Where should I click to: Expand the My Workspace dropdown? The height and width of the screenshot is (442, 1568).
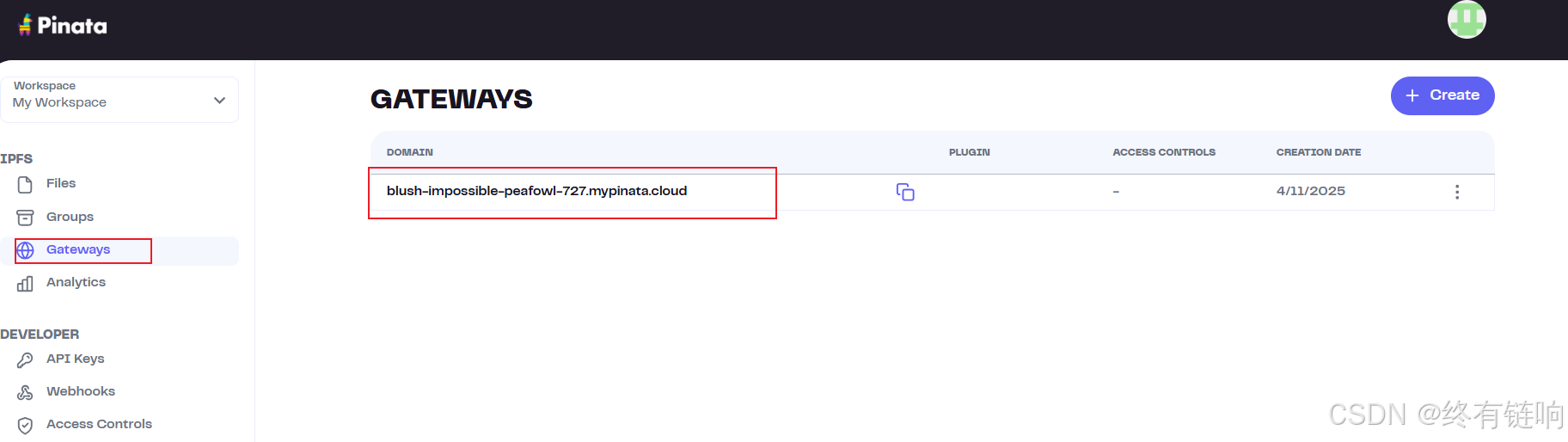coord(119,100)
